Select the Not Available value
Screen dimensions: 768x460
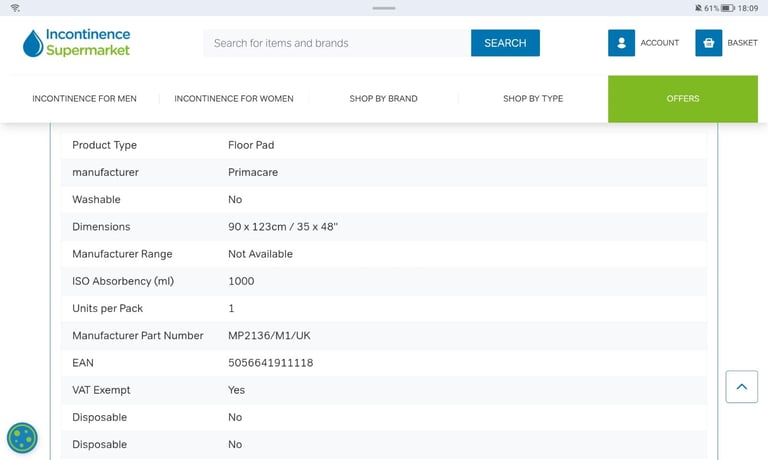coord(260,254)
